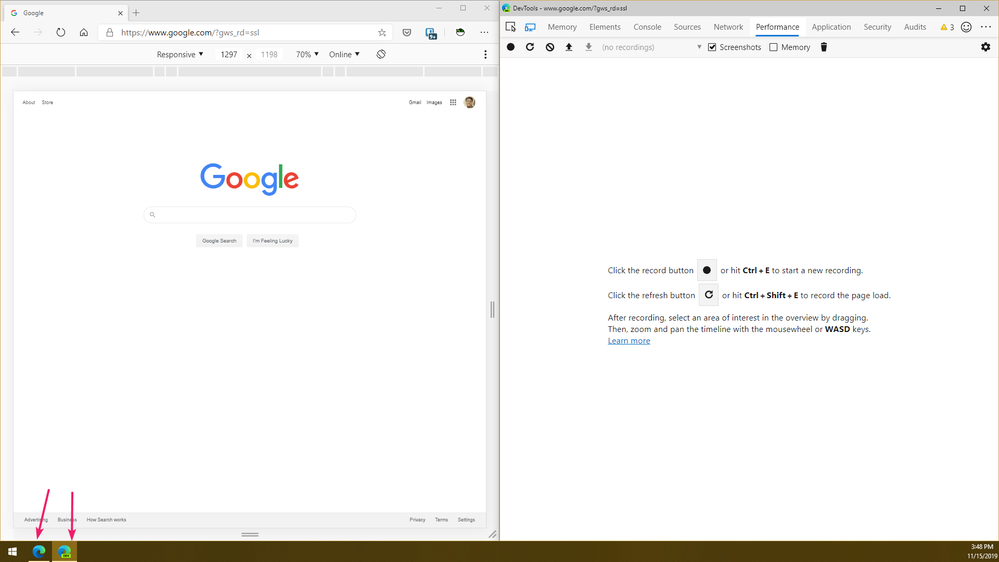This screenshot has width=999, height=562.
Task: Click browser back arrow
Action: click(15, 32)
